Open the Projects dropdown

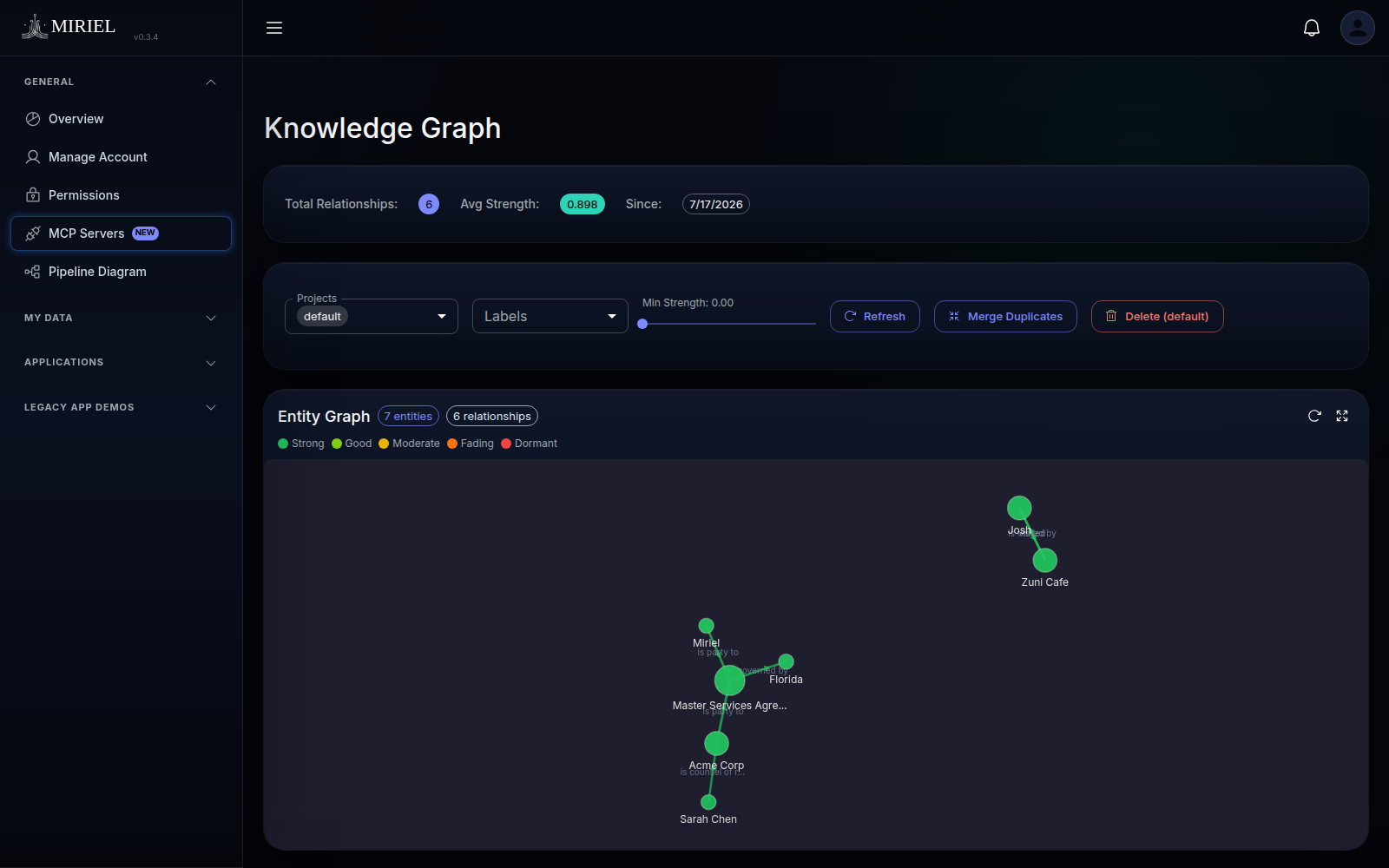372,316
